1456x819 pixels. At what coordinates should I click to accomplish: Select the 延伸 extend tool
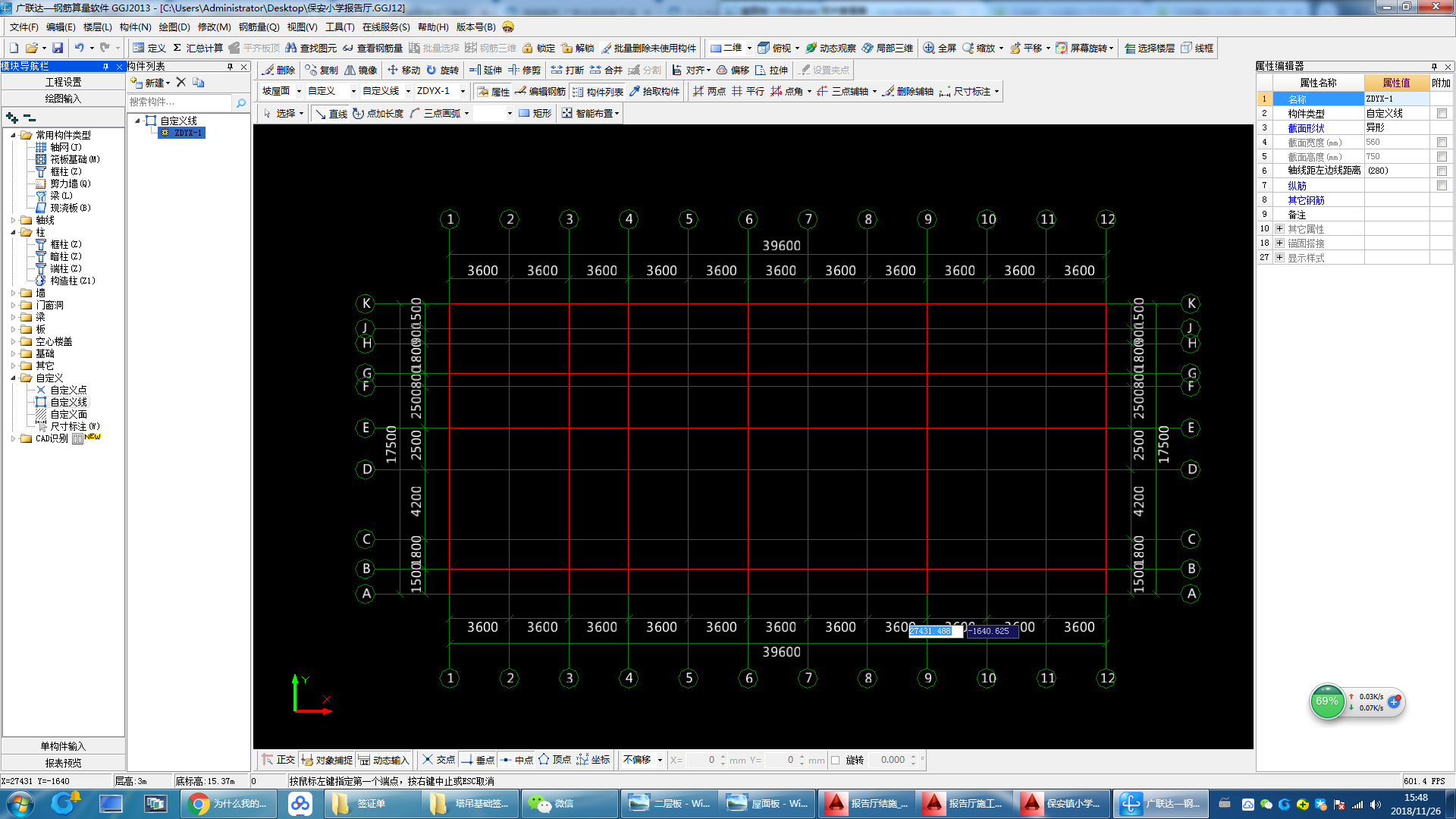(485, 70)
